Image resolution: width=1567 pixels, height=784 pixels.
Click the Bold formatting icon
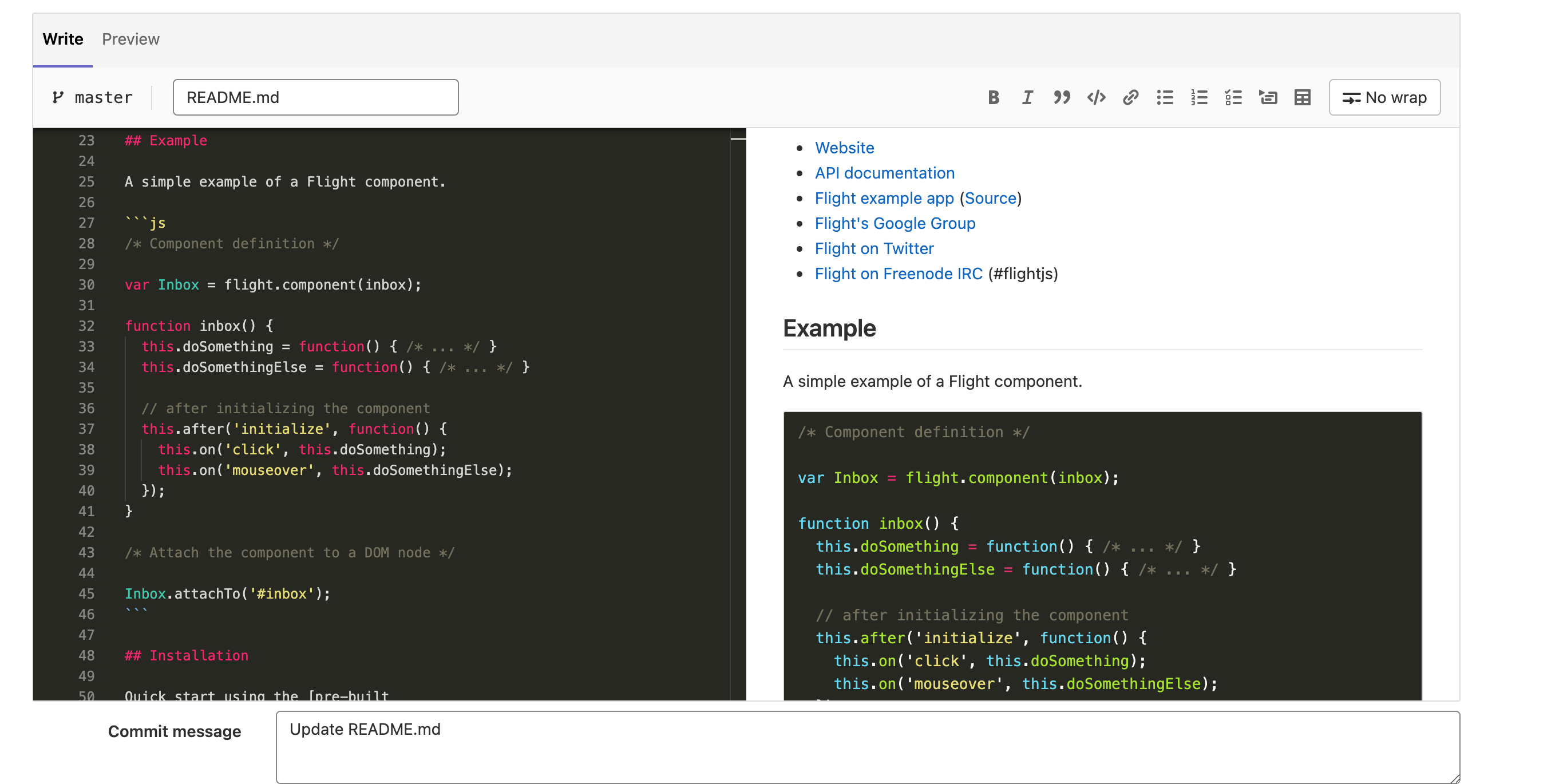(x=993, y=97)
